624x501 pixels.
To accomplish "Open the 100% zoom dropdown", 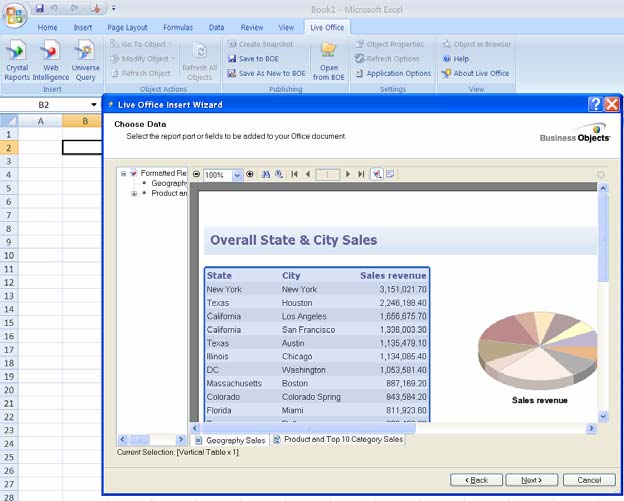I will point(237,175).
